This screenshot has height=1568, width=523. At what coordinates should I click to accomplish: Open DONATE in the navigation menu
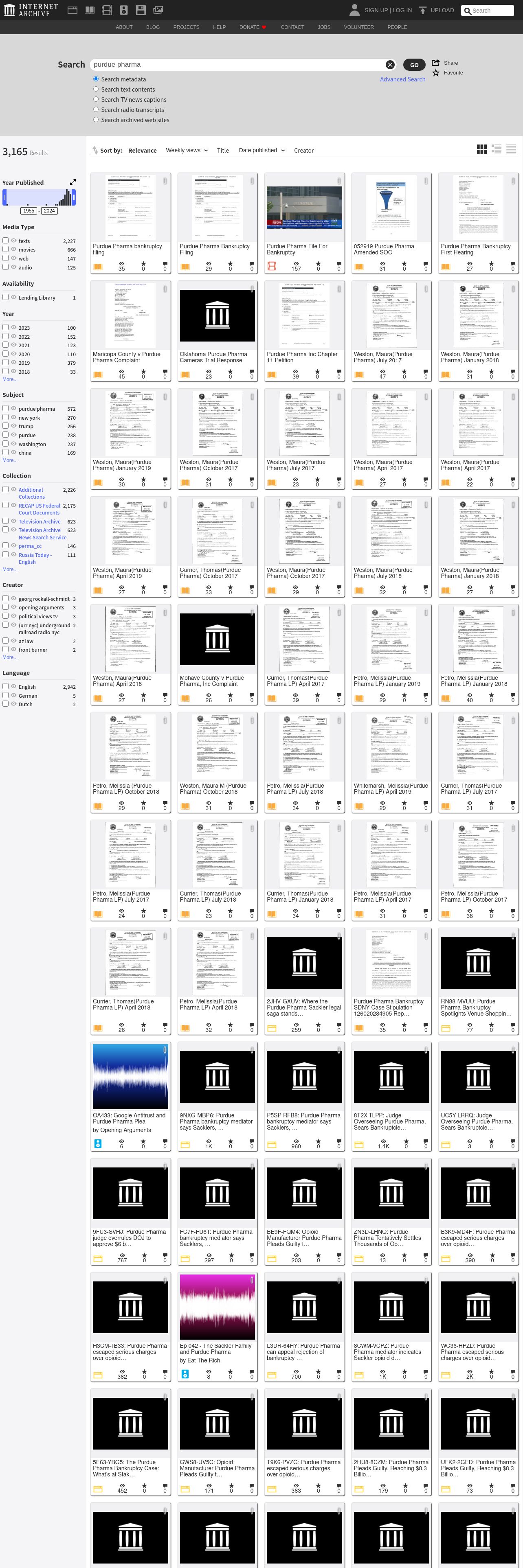252,27
